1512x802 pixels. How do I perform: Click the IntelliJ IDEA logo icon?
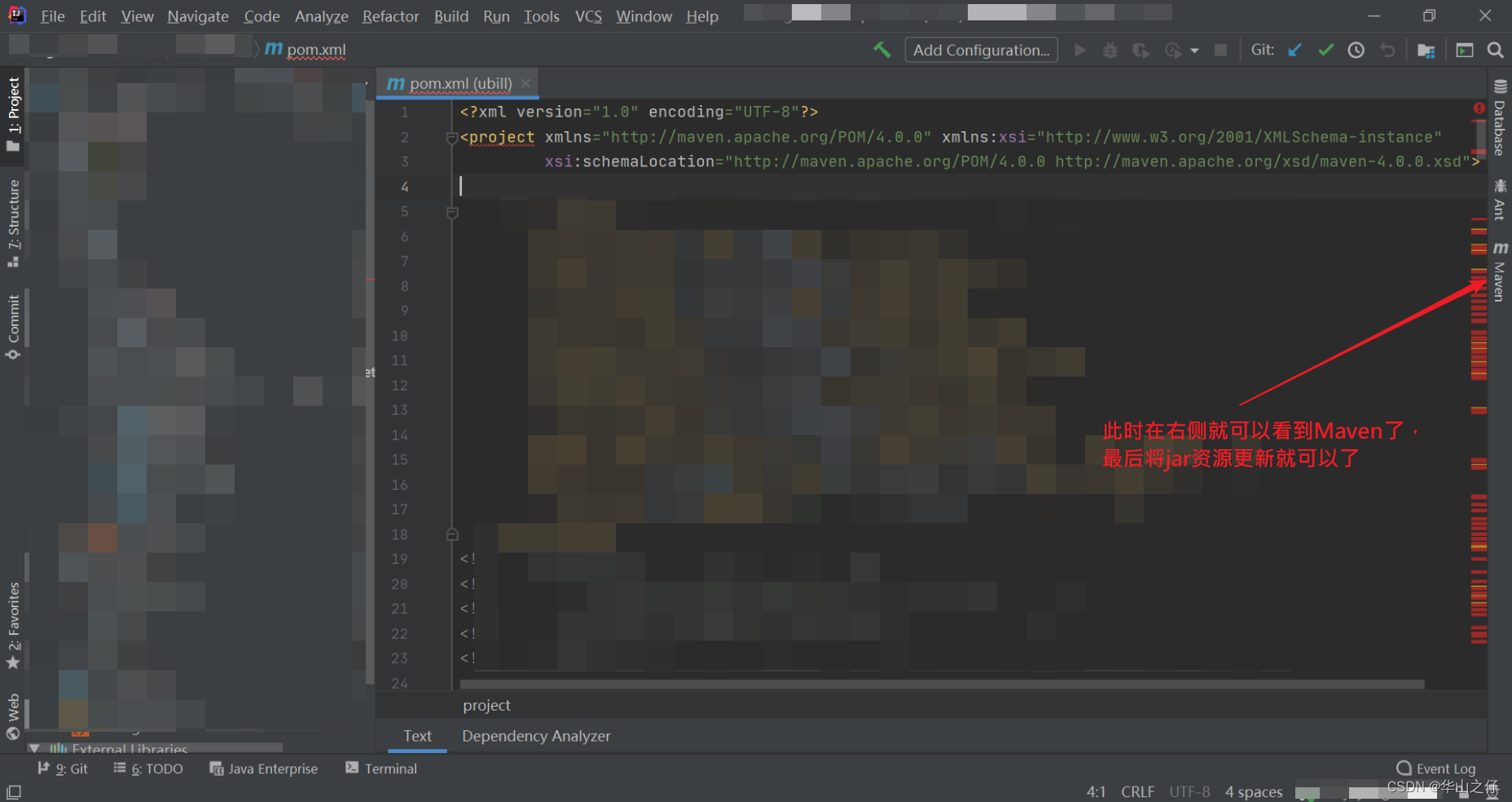16,15
